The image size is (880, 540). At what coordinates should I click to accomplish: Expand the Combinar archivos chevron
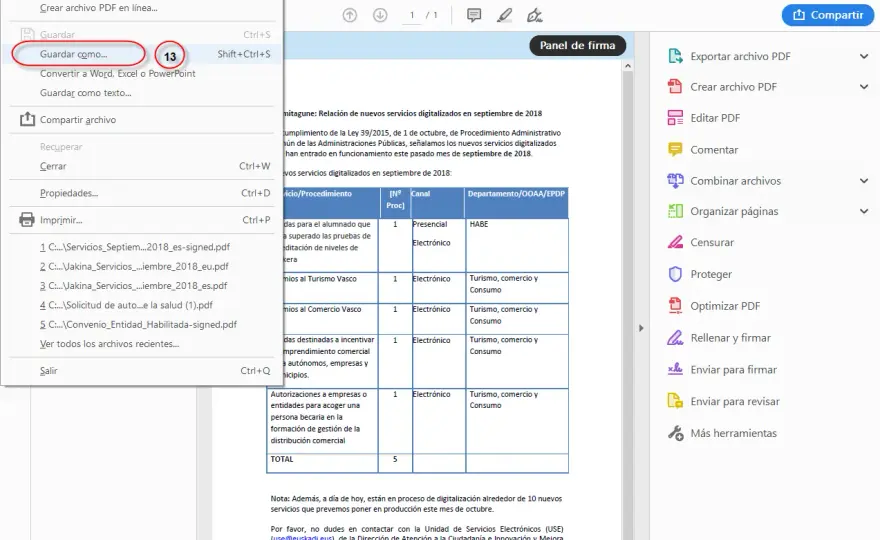coord(864,181)
